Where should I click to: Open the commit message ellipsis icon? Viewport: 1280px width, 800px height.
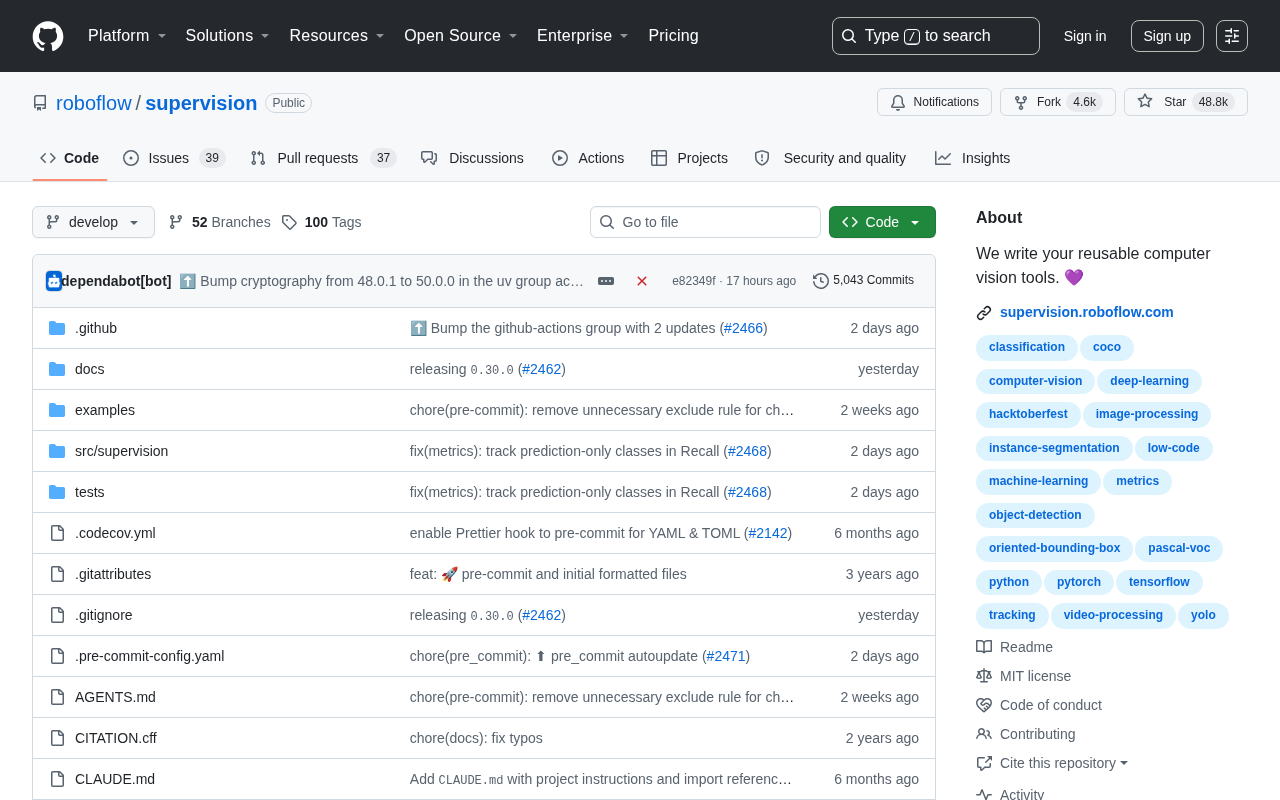606,281
